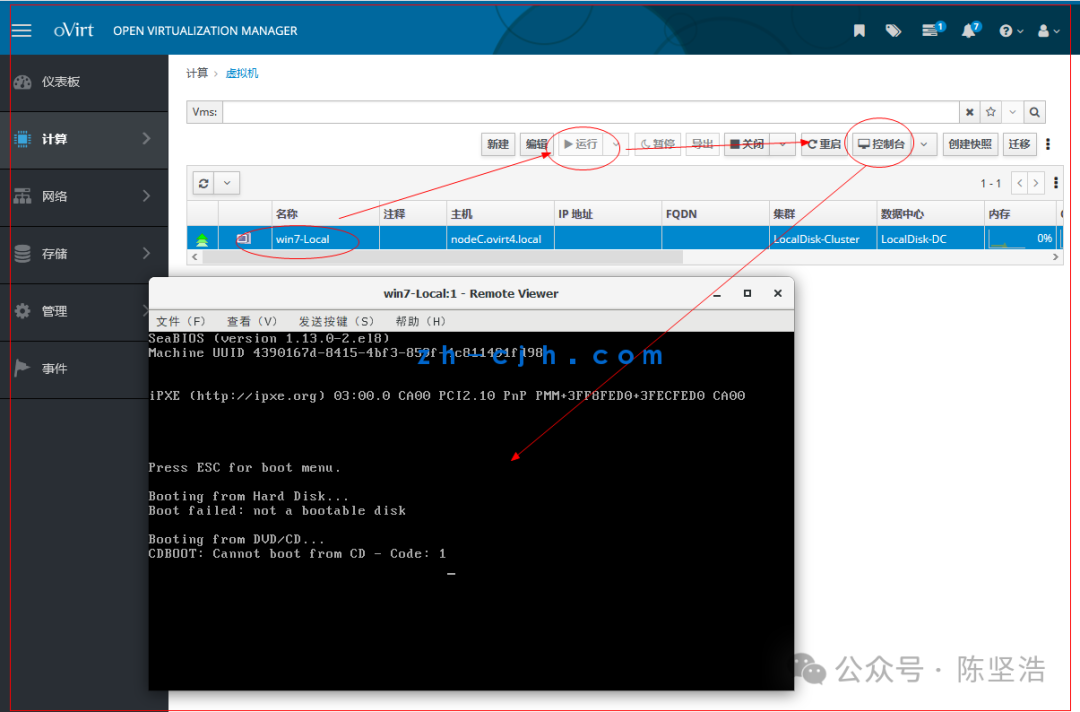
Task: Bookmark the search with the star icon
Action: point(990,112)
